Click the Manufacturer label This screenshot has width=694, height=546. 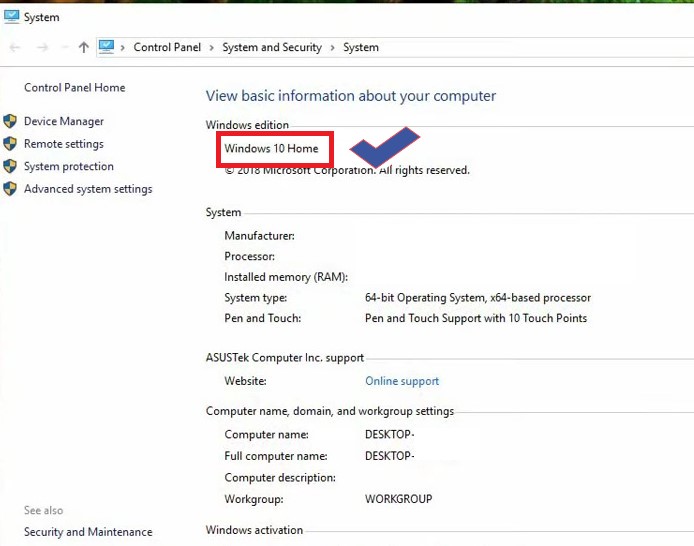(x=259, y=236)
